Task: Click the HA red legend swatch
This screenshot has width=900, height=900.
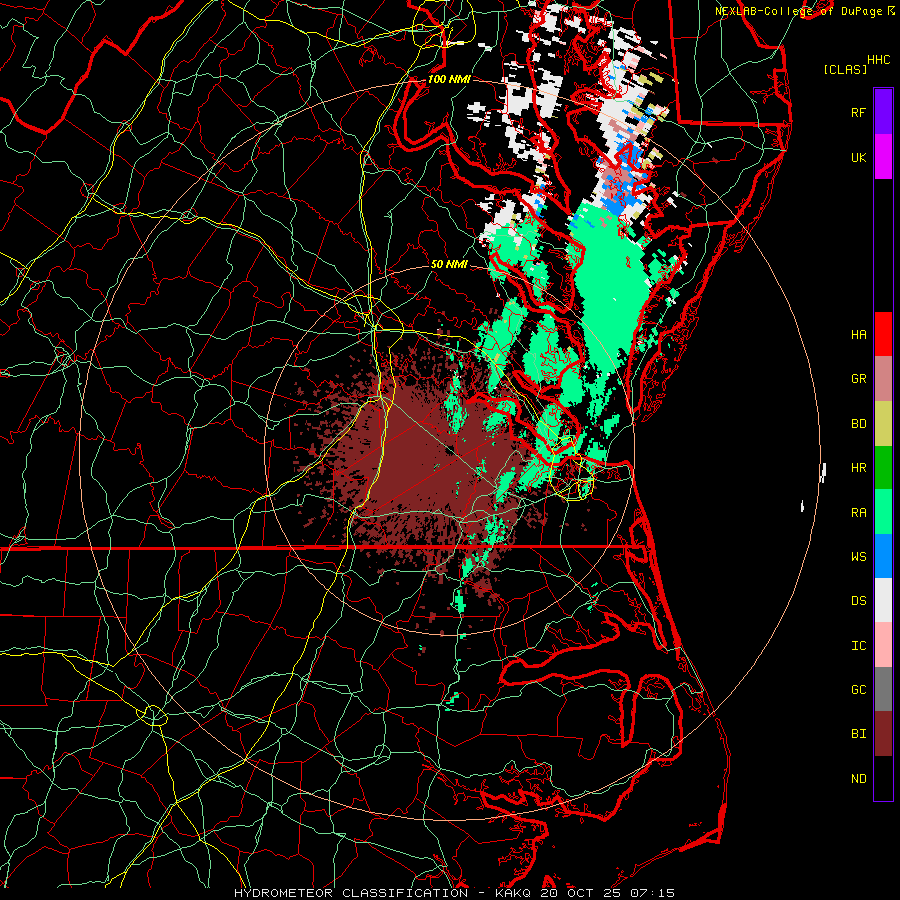Action: pos(883,334)
